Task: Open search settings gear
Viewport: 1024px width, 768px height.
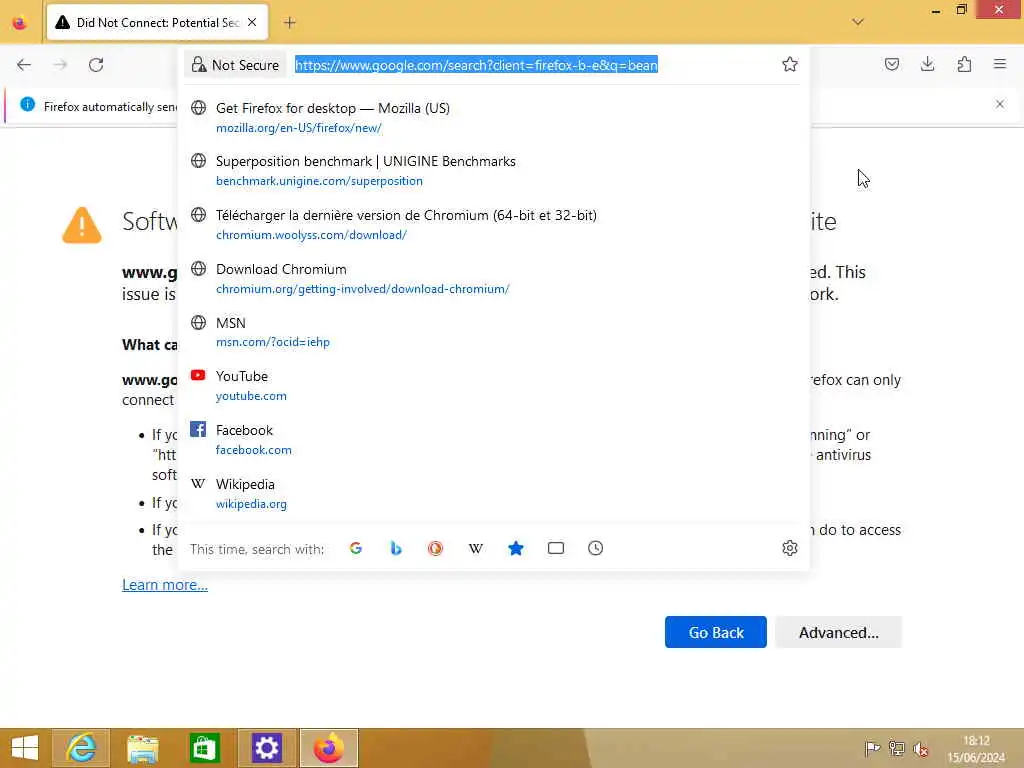Action: click(x=790, y=549)
